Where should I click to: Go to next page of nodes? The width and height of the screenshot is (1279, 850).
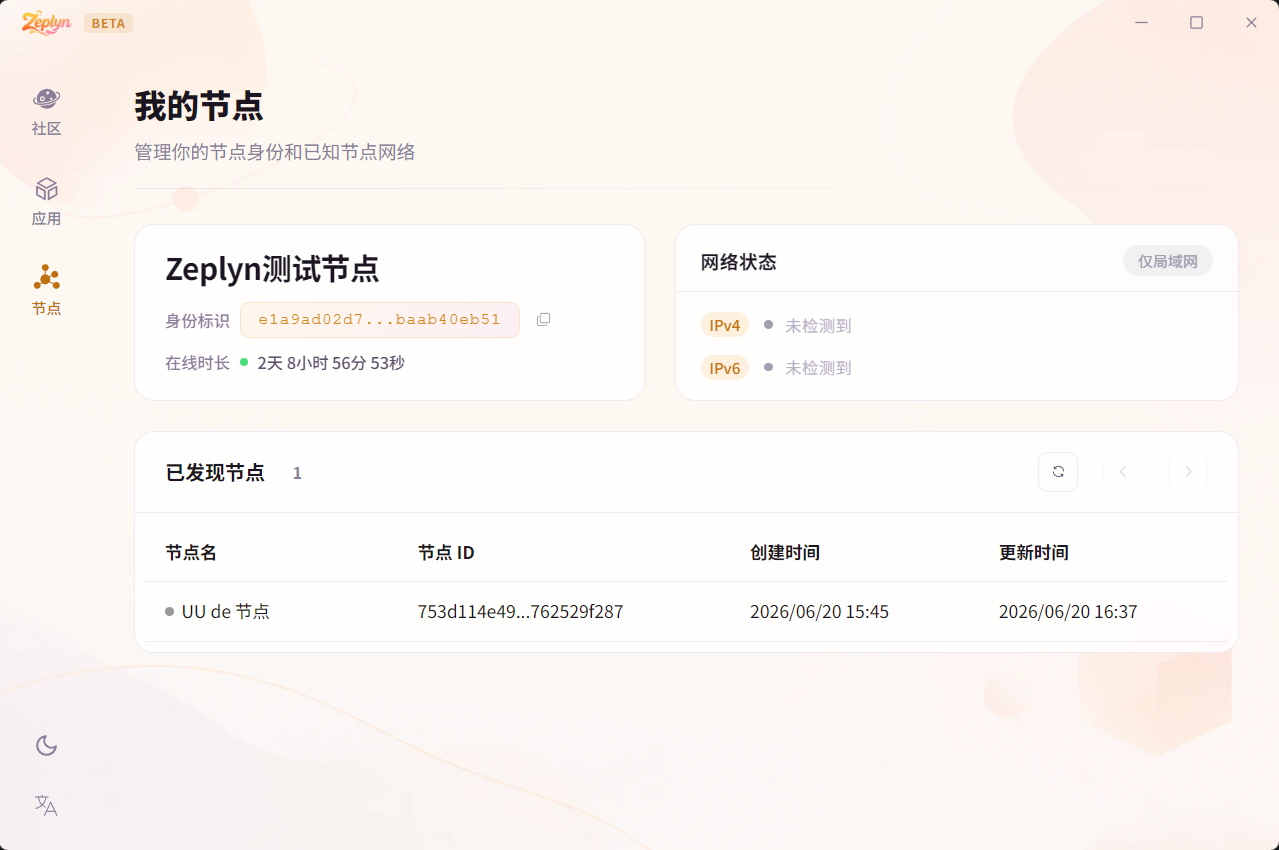click(1188, 472)
